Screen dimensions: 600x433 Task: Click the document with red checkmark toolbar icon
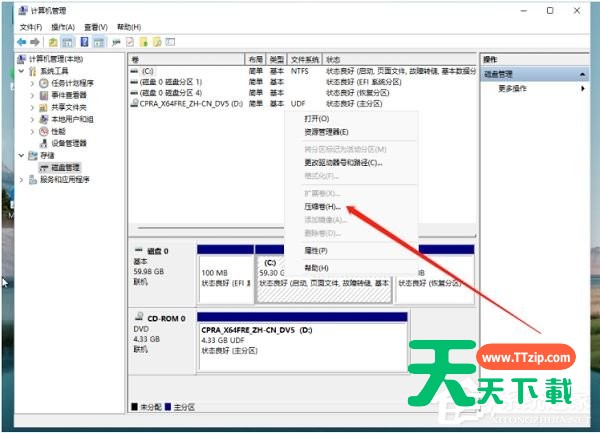(130, 42)
